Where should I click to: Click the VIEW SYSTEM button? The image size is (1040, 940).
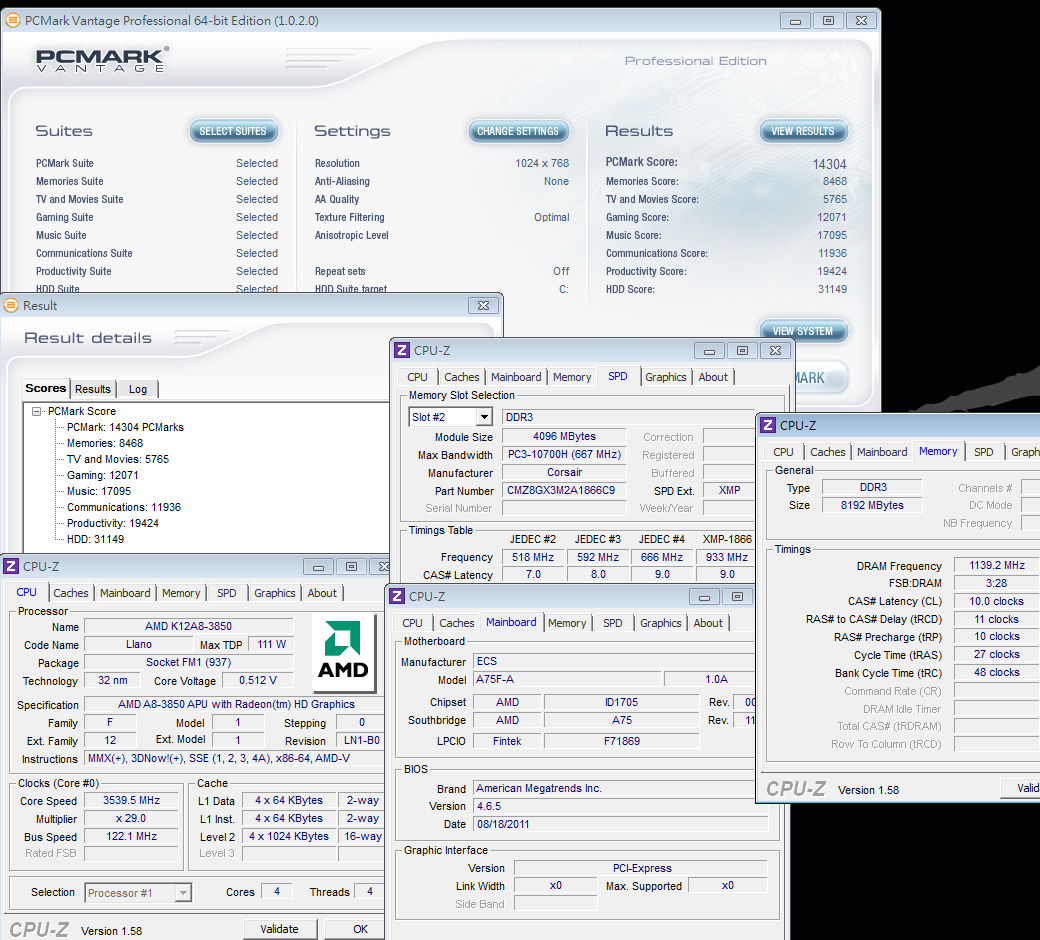coord(803,331)
